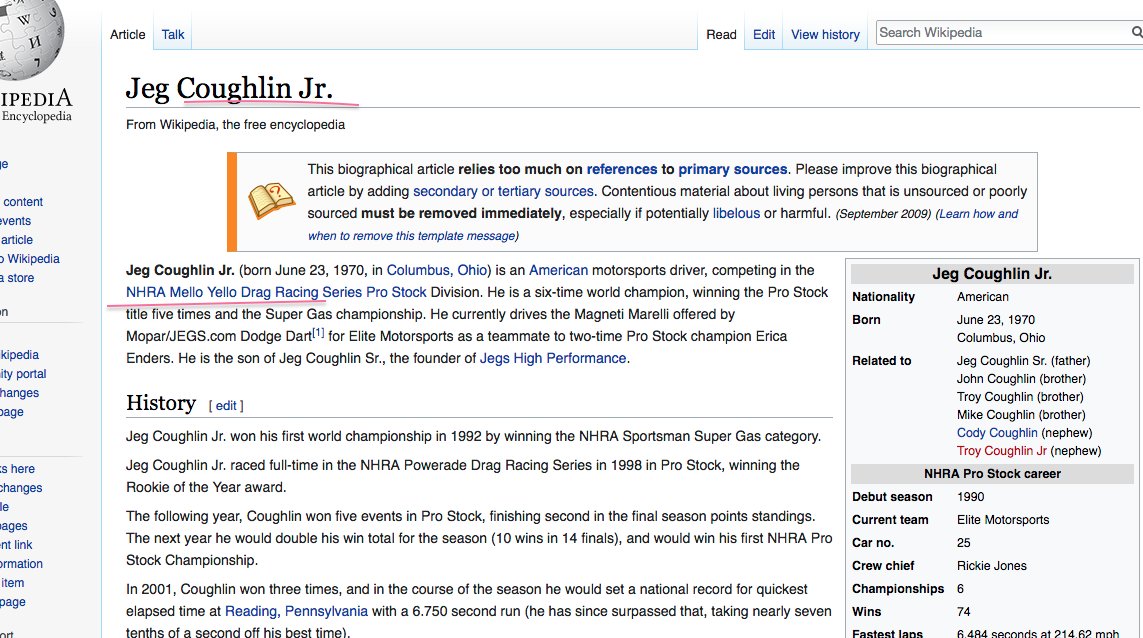Click the 'content' sidebar link
1143x638 pixels.
(23, 202)
